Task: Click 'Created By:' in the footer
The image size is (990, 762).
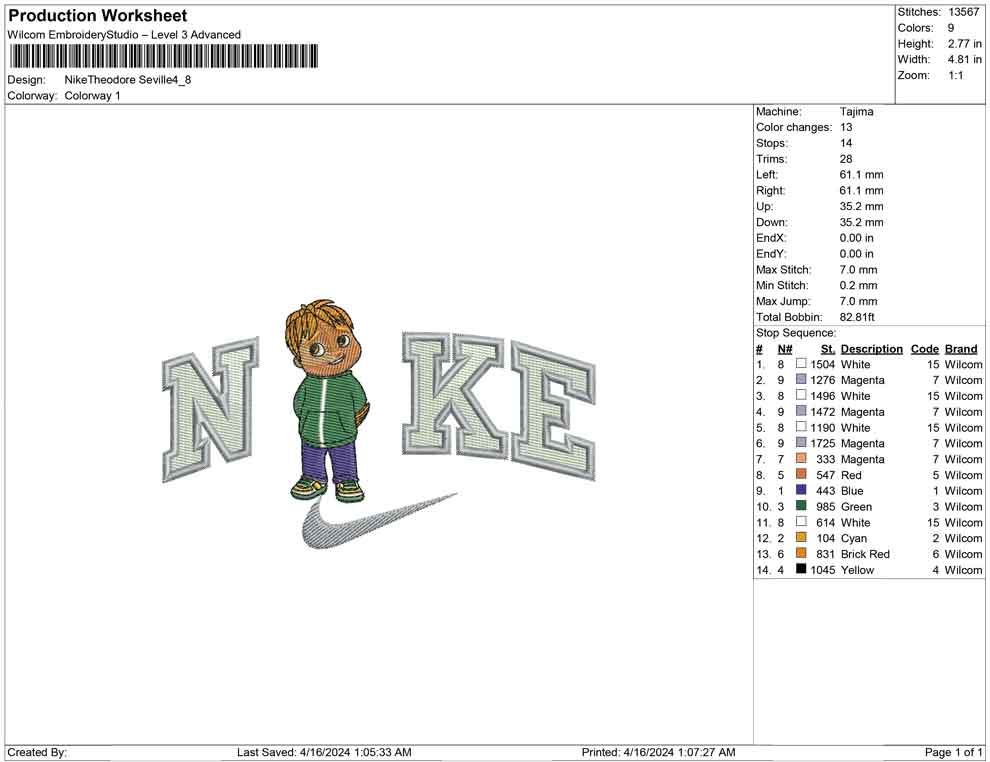Action: pos(37,752)
